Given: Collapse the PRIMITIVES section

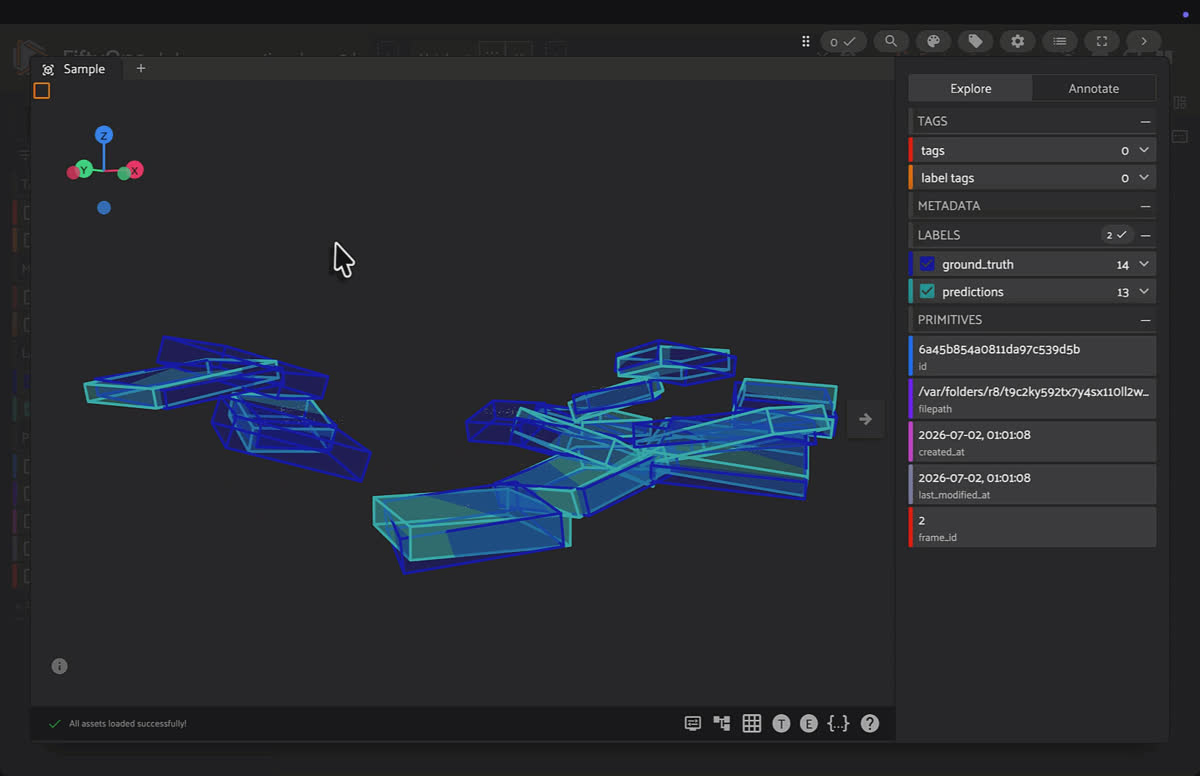Looking at the screenshot, I should [x=1145, y=320].
